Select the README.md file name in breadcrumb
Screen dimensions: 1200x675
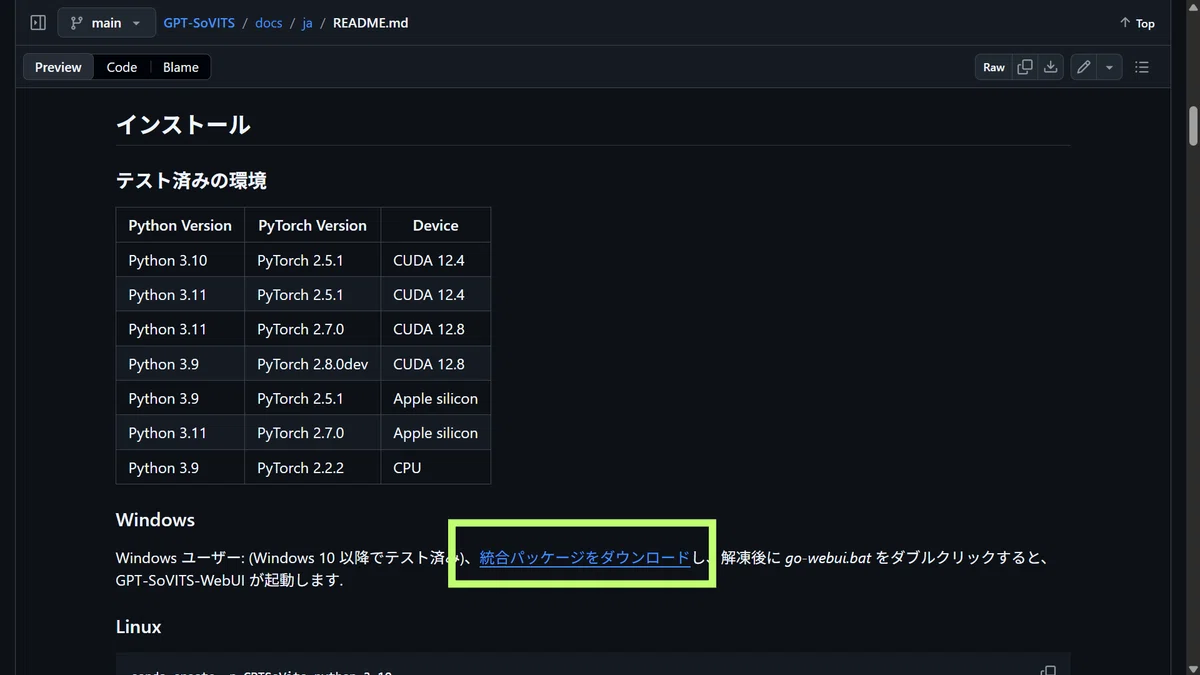click(371, 23)
